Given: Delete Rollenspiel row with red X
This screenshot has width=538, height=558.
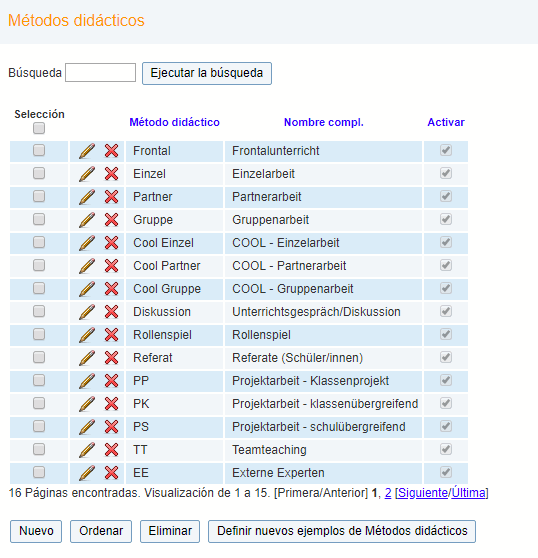Looking at the screenshot, I should coord(111,335).
